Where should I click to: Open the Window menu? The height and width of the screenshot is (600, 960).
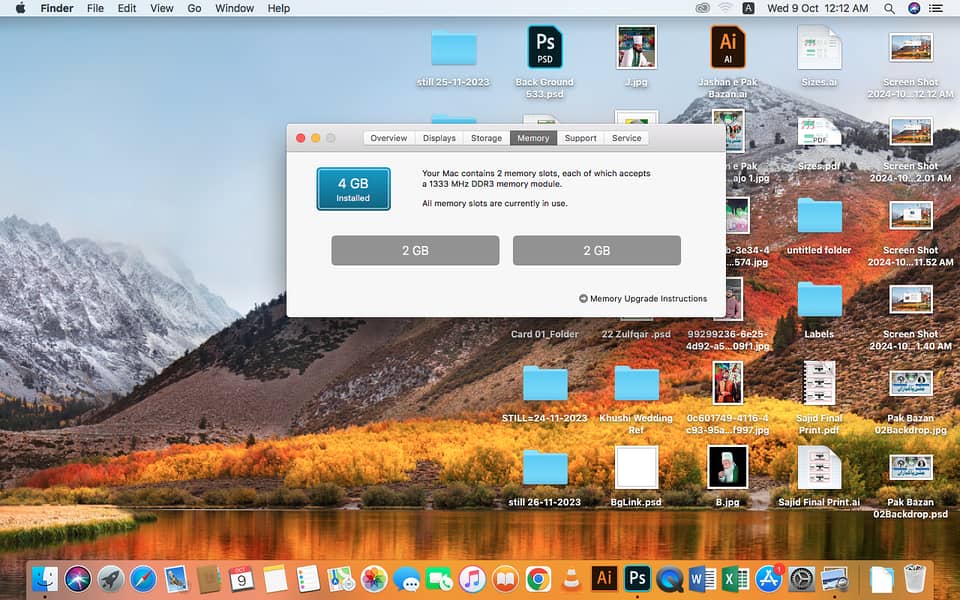[x=234, y=8]
